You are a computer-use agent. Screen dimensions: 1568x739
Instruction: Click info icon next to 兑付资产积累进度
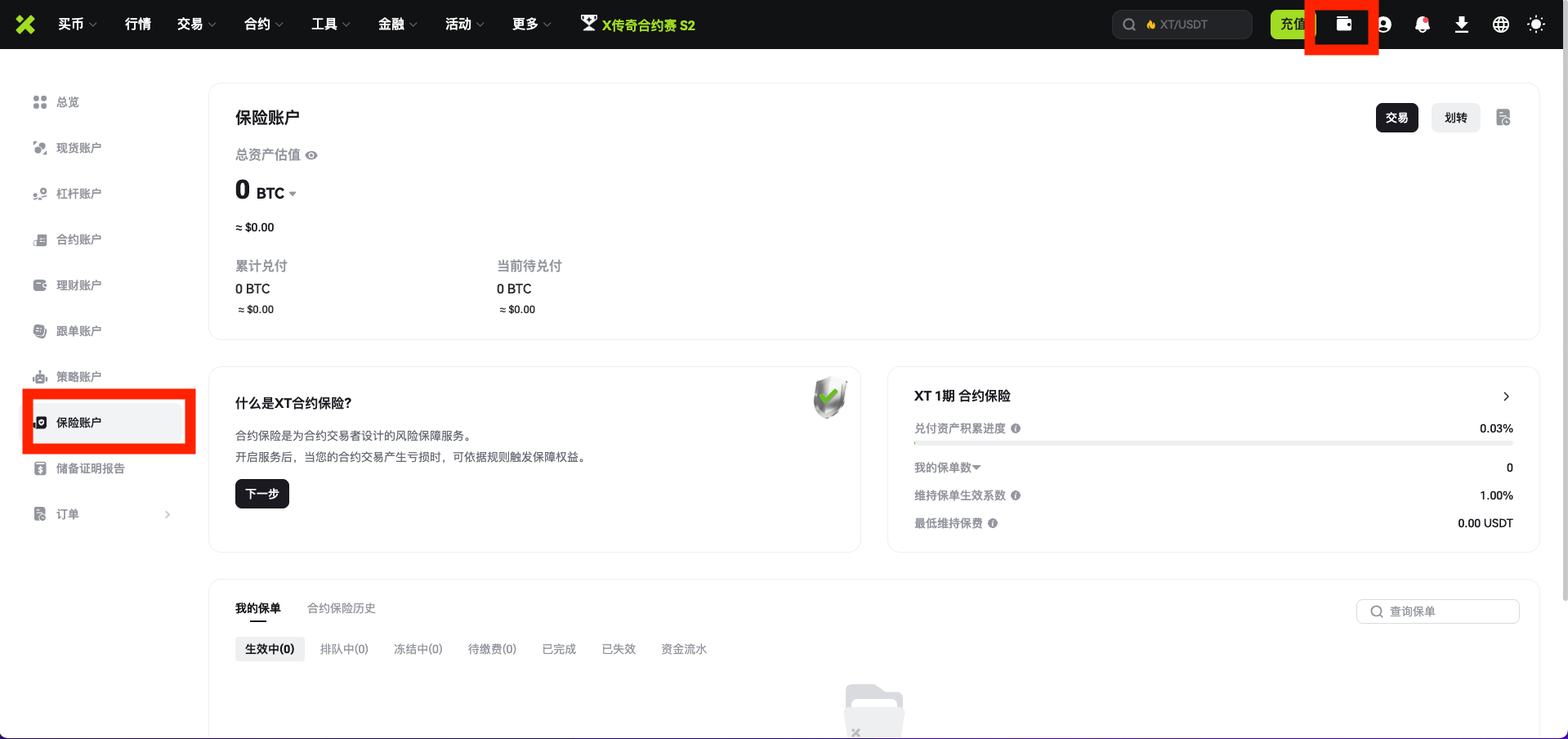1016,428
